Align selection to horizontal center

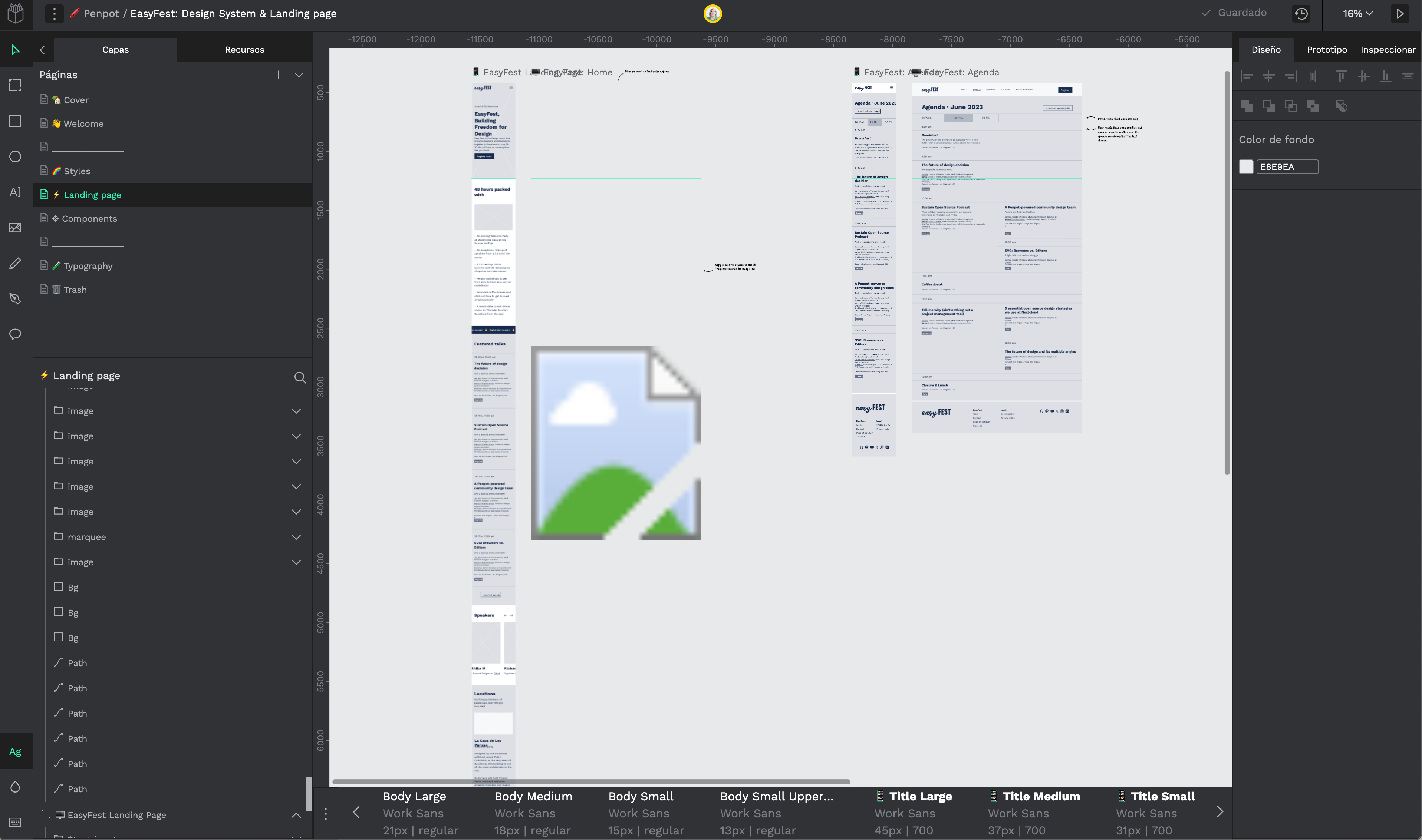click(1269, 76)
